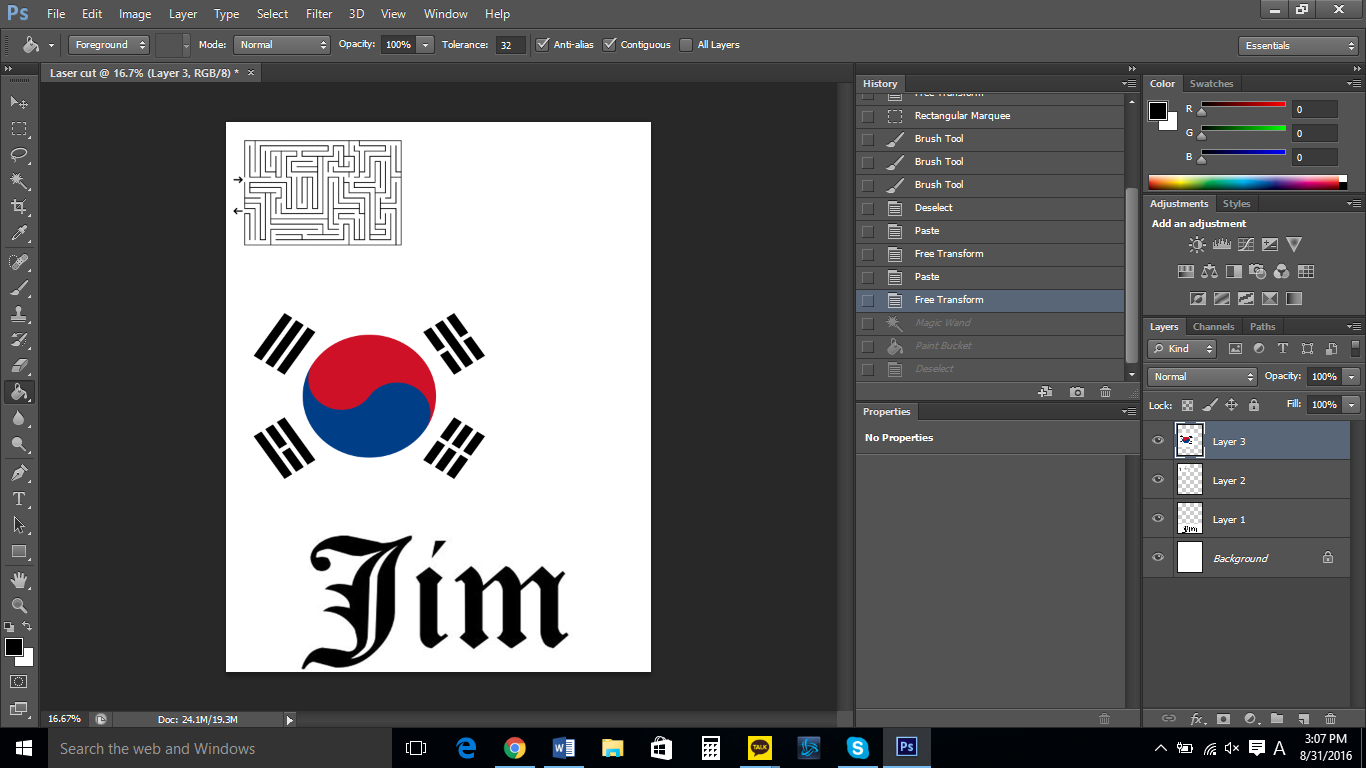
Task: Open the Image menu
Action: (x=135, y=14)
